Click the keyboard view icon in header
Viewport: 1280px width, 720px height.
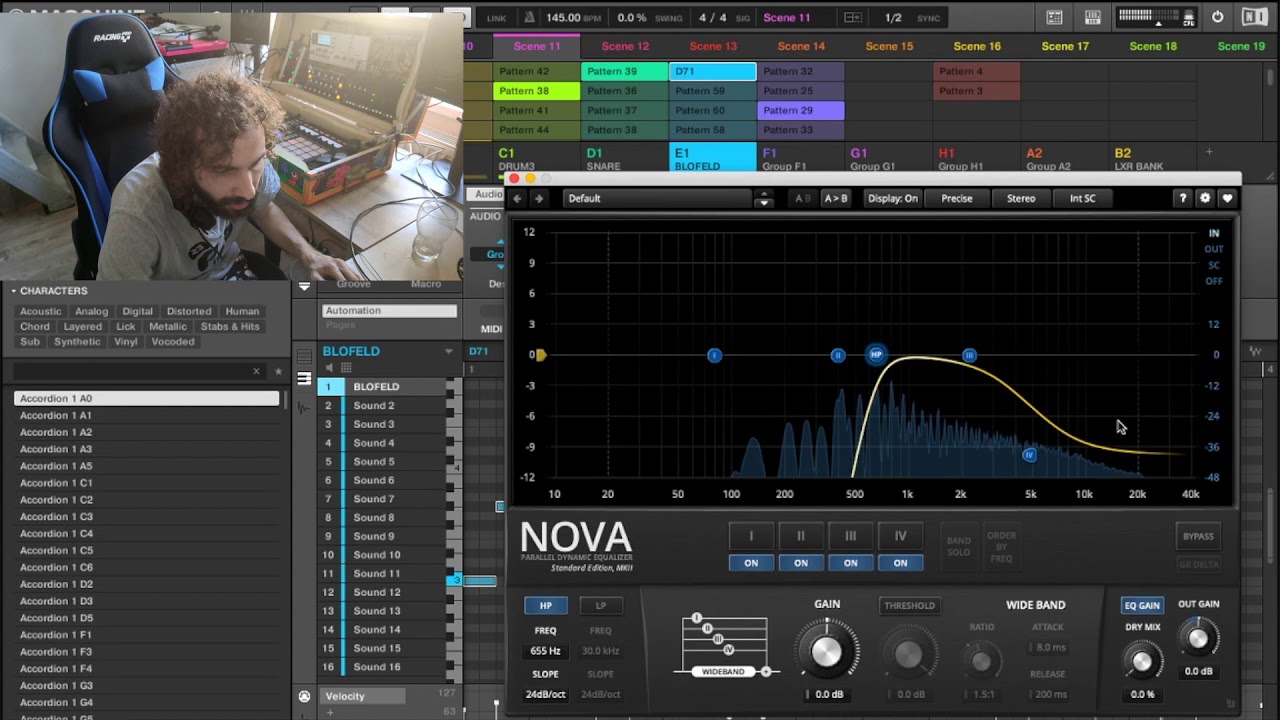tap(1093, 17)
